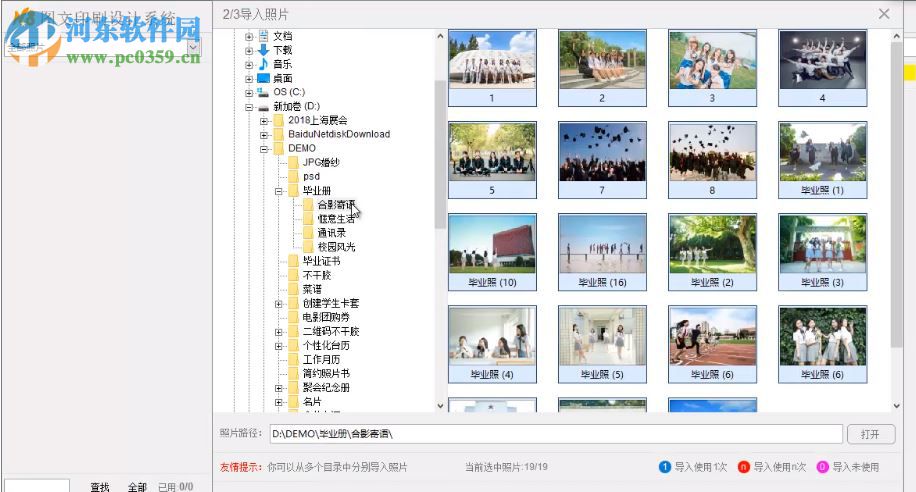The image size is (916, 492).
Task: Select the 通讯录 folder
Action: pyautogui.click(x=332, y=233)
